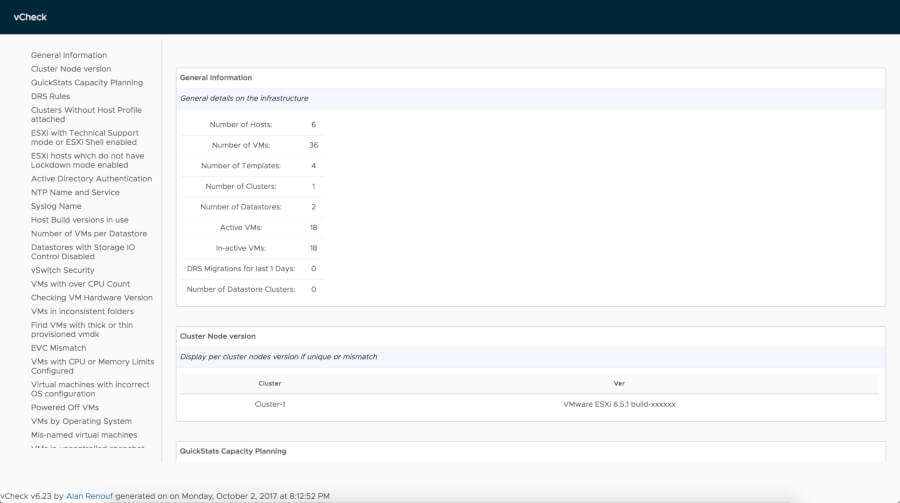Select Powered Off VMs link
The width and height of the screenshot is (900, 503).
coord(65,408)
